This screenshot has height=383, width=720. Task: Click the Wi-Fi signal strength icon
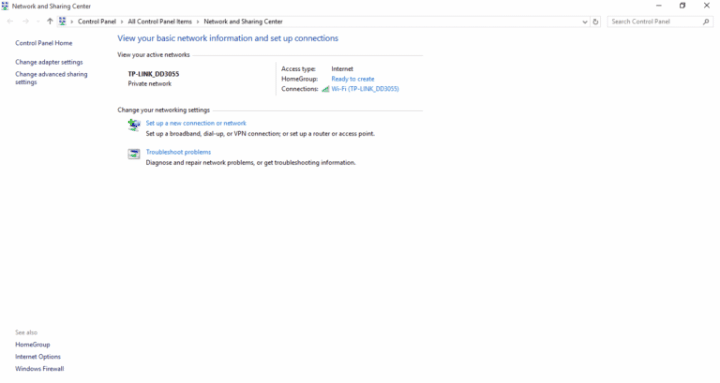[325, 89]
